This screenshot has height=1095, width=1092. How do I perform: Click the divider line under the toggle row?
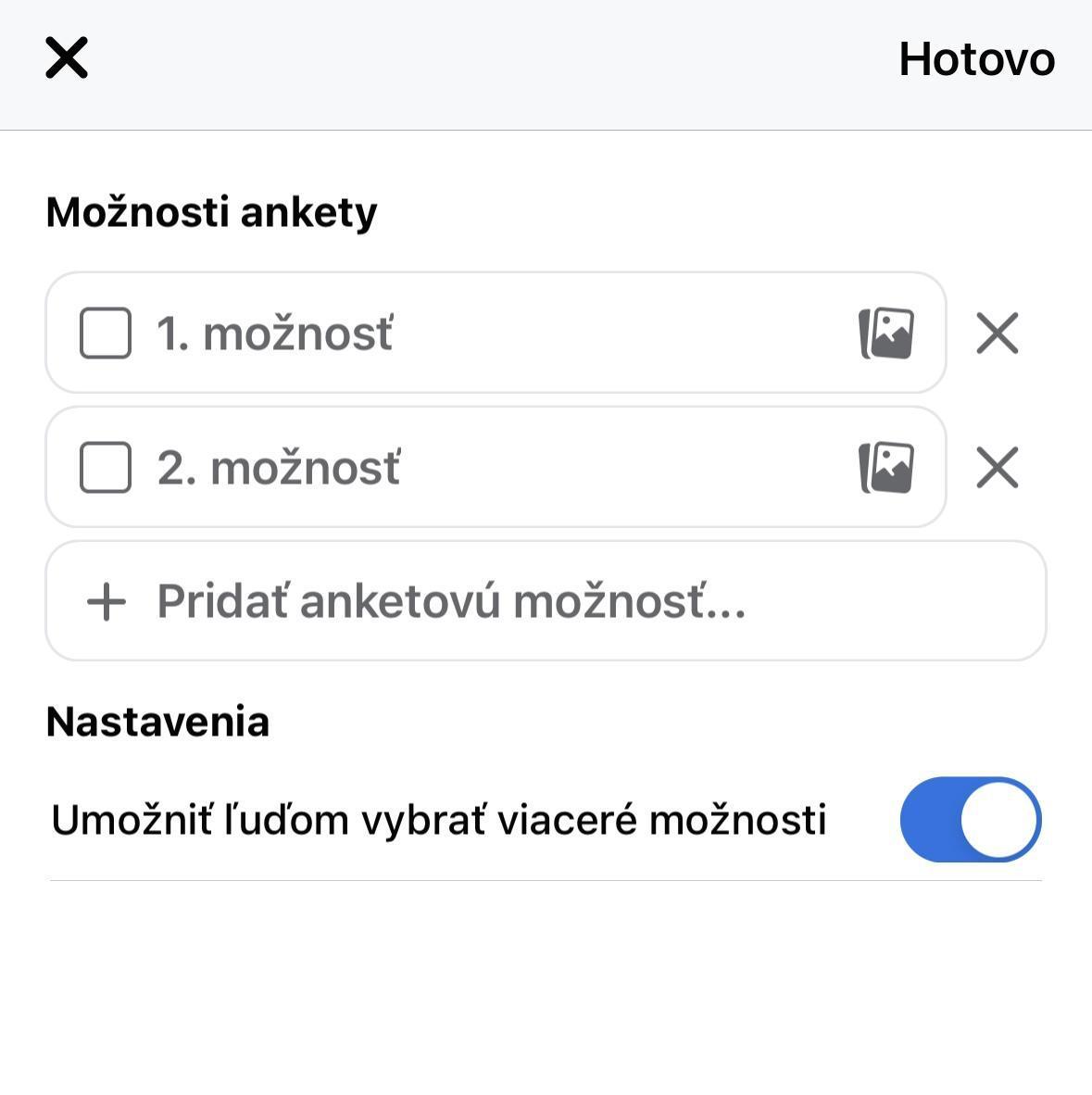546,880
